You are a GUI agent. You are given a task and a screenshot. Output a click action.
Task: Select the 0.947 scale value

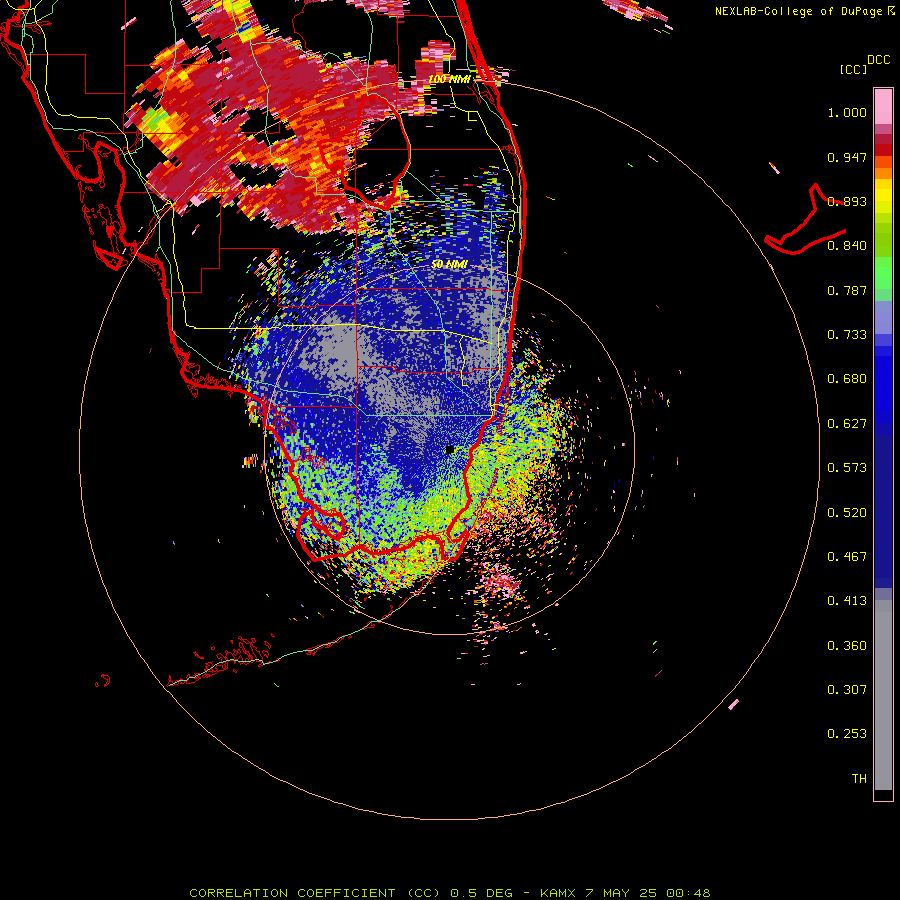point(847,157)
